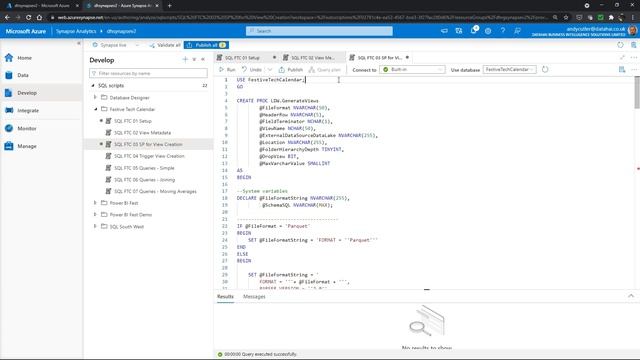Click the Azure header Search box

click(x=319, y=31)
